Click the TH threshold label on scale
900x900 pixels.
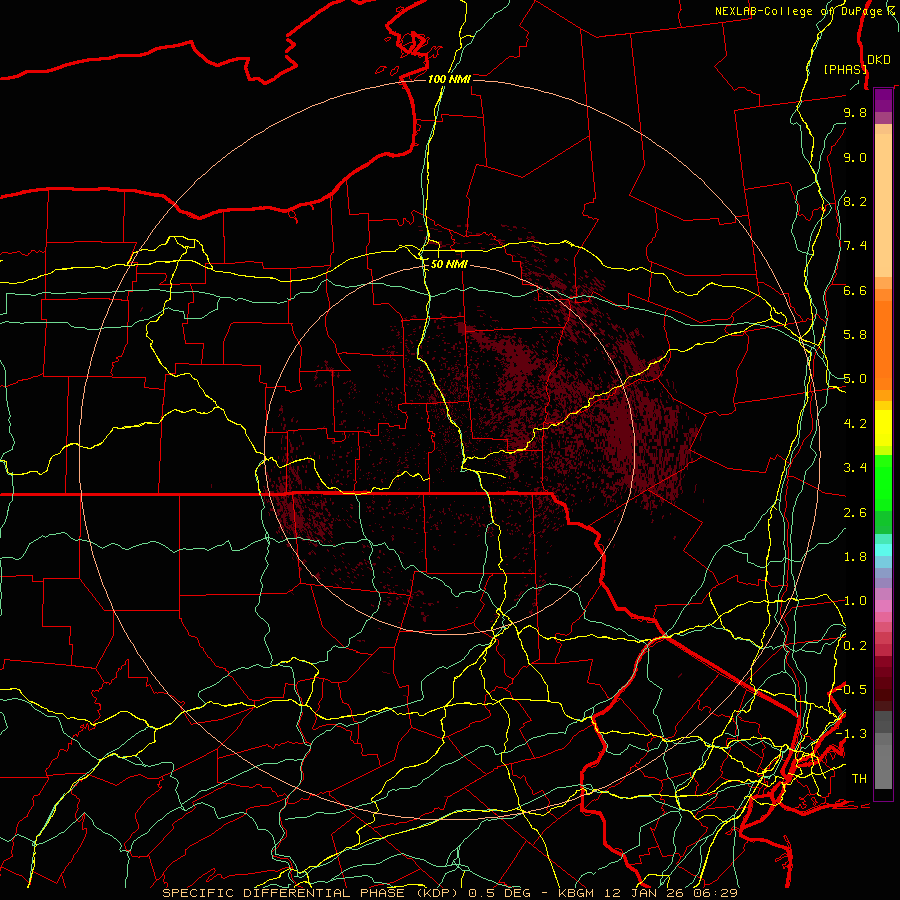859,779
